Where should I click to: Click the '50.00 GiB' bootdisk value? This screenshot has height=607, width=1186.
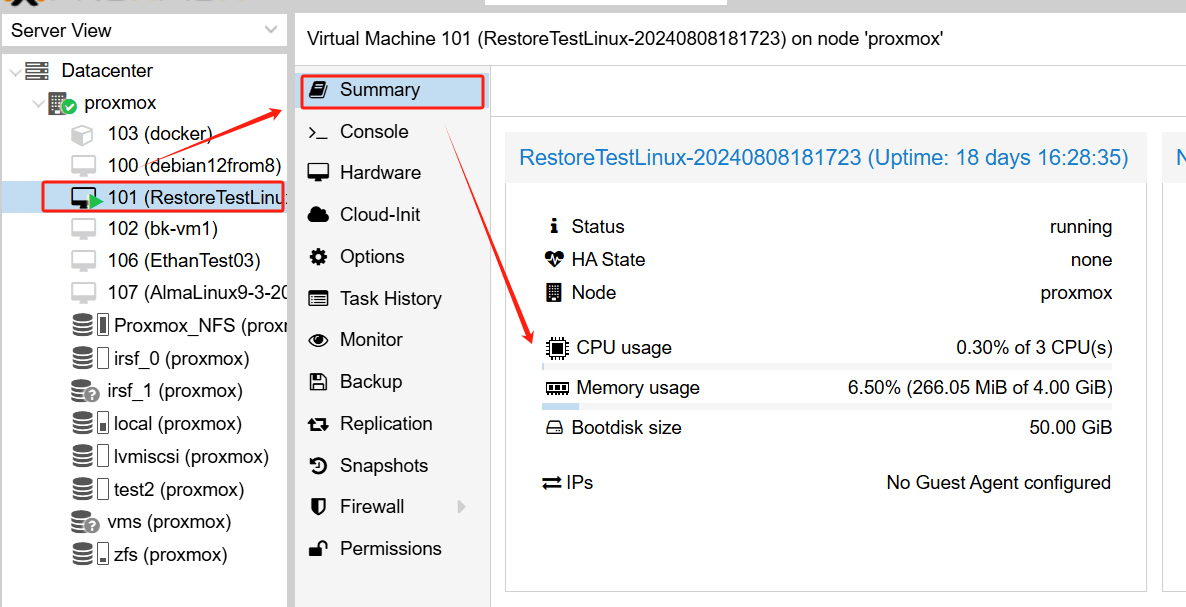(x=1070, y=428)
